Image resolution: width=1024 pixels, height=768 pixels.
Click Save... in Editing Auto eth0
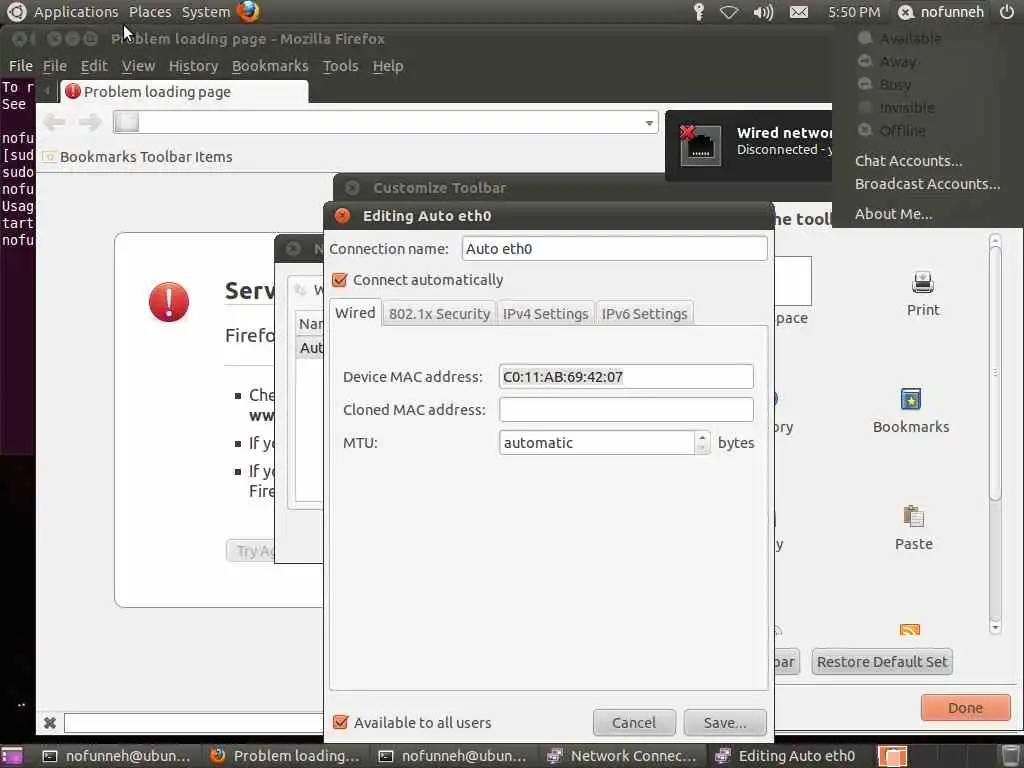pos(724,722)
